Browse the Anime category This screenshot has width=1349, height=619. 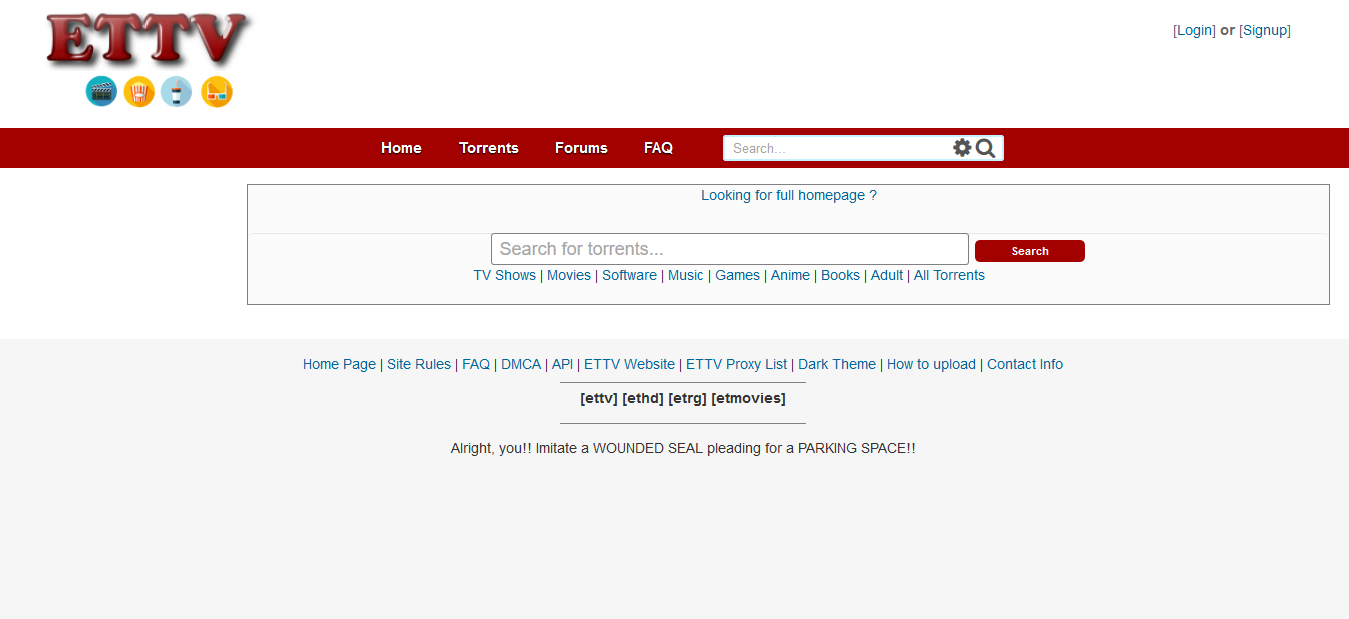click(790, 275)
